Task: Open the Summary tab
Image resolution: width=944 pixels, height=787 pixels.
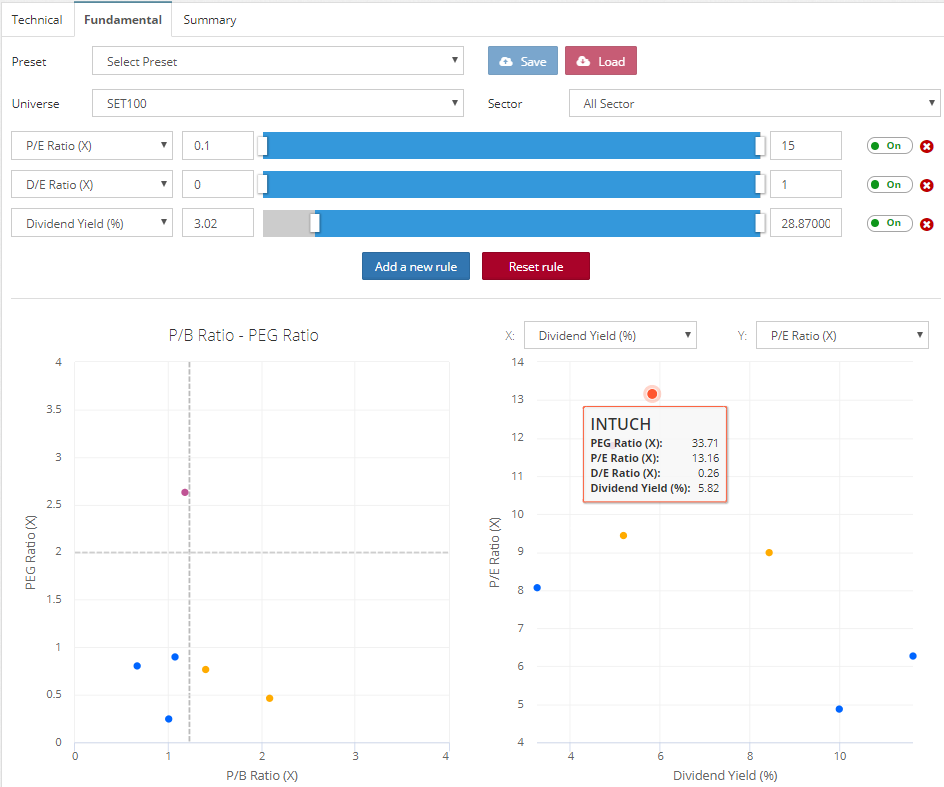Action: pos(210,20)
